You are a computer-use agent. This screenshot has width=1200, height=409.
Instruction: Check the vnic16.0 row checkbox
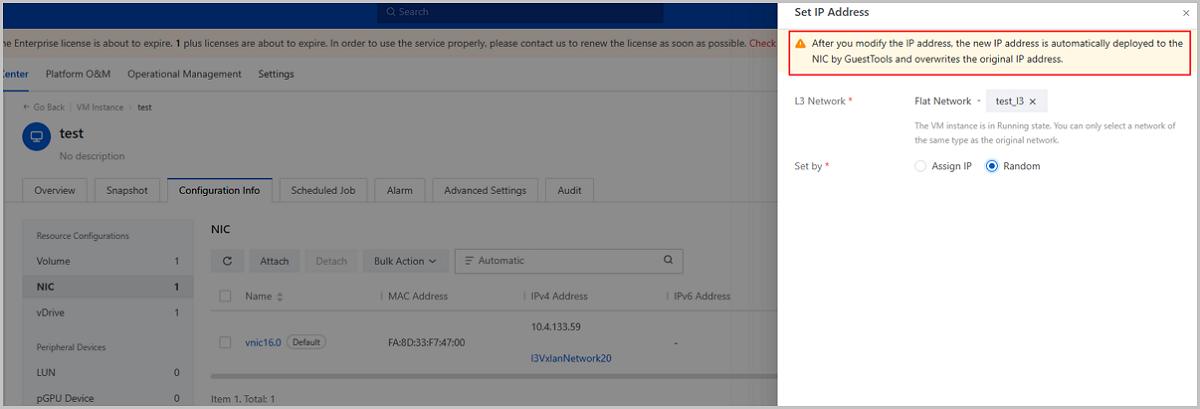[225, 342]
